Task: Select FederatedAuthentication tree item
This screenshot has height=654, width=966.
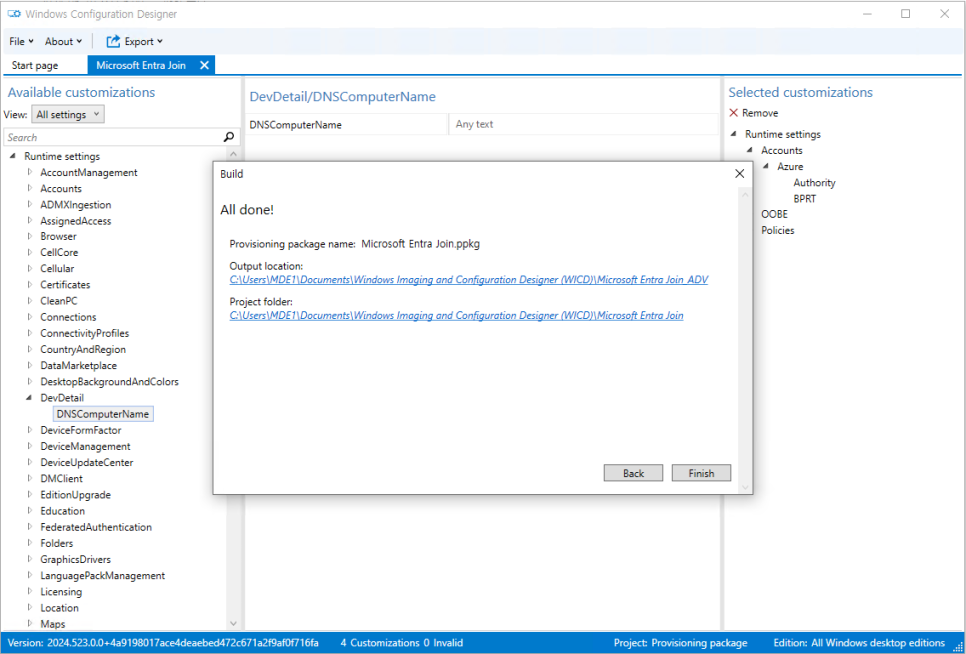Action: pyautogui.click(x=96, y=527)
